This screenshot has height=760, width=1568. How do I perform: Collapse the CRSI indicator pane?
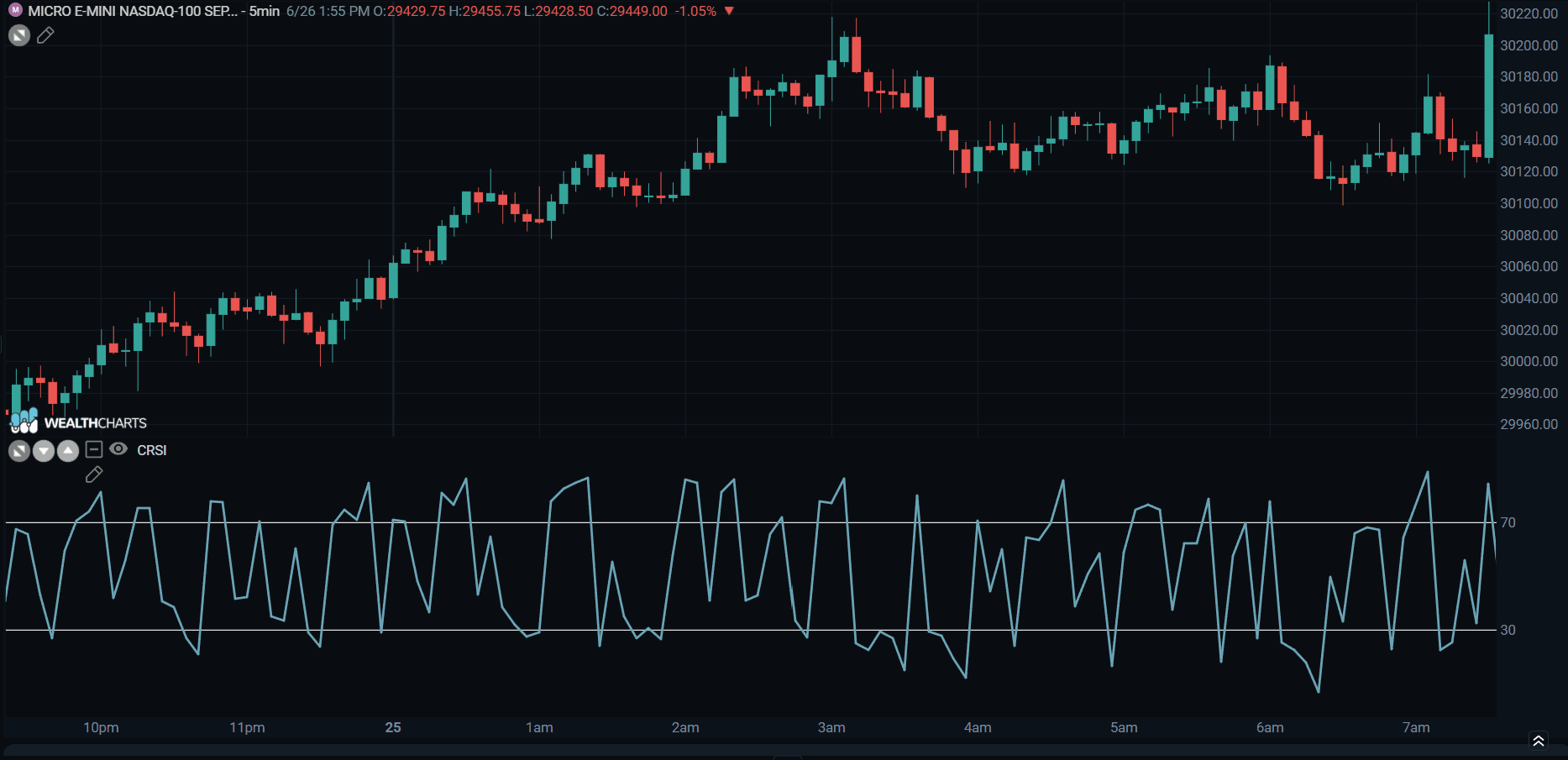(x=94, y=449)
